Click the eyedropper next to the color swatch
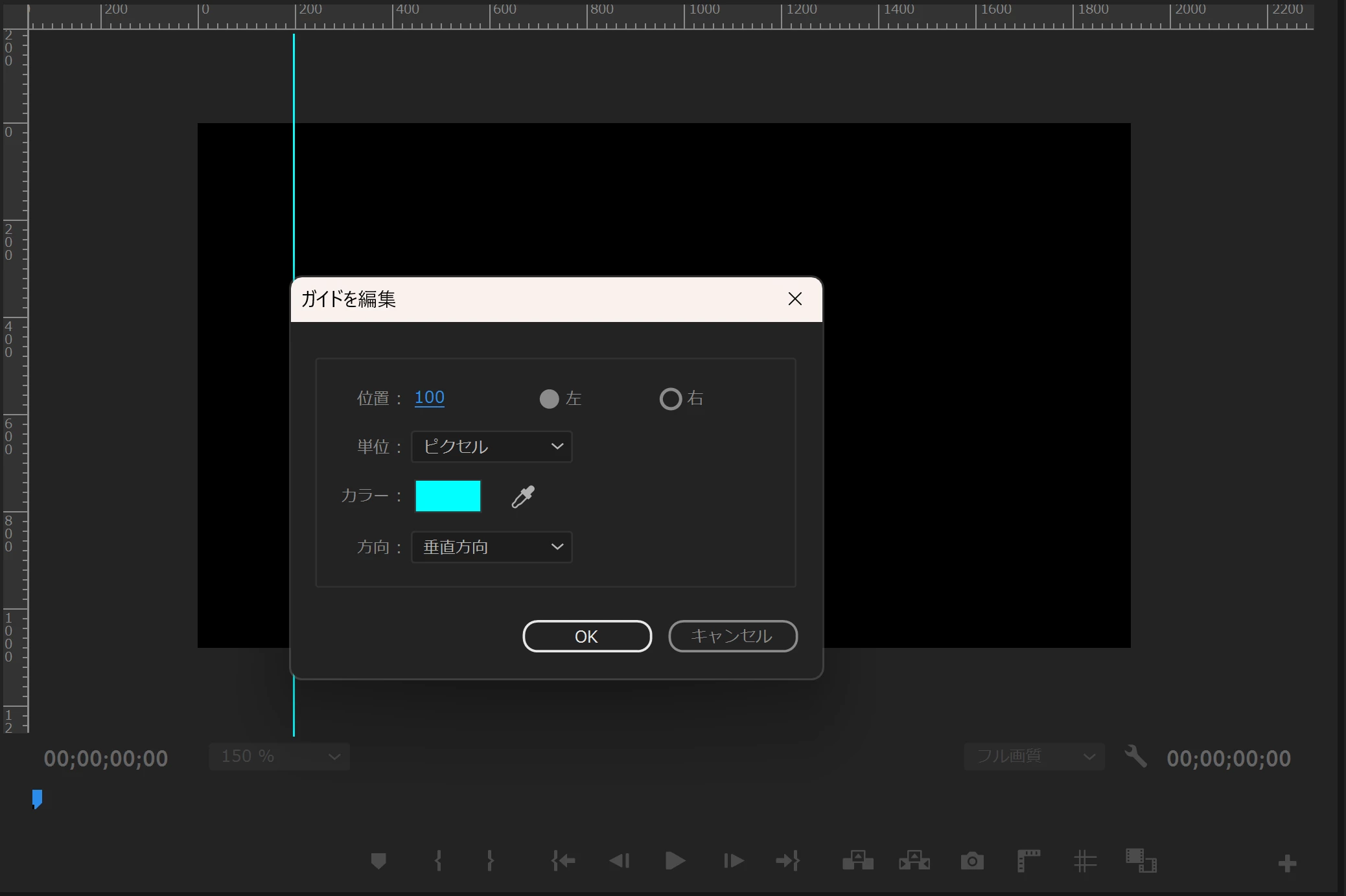Screen dimensions: 1346x896 (523, 497)
